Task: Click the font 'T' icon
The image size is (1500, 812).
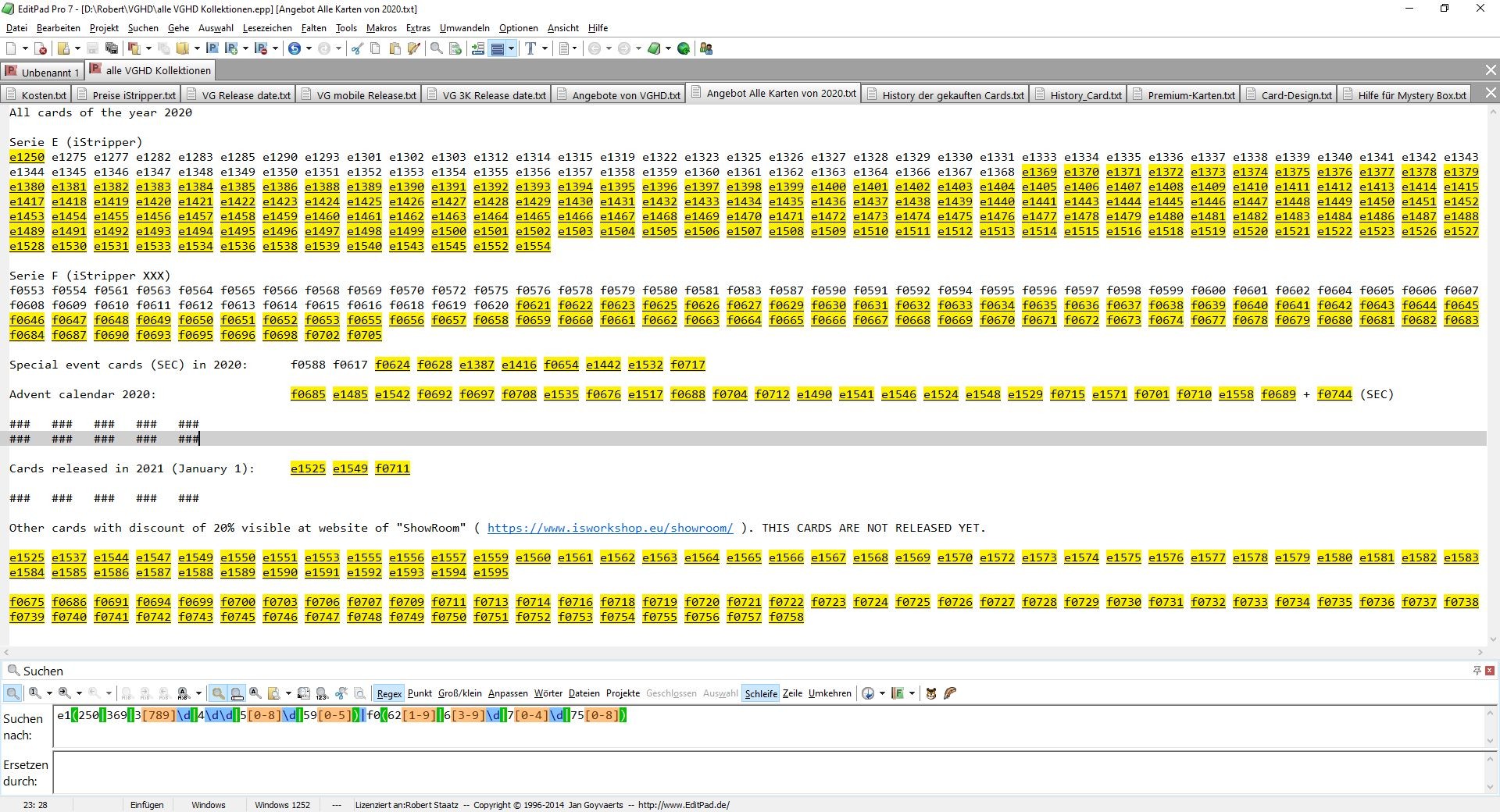Action: tap(530, 48)
